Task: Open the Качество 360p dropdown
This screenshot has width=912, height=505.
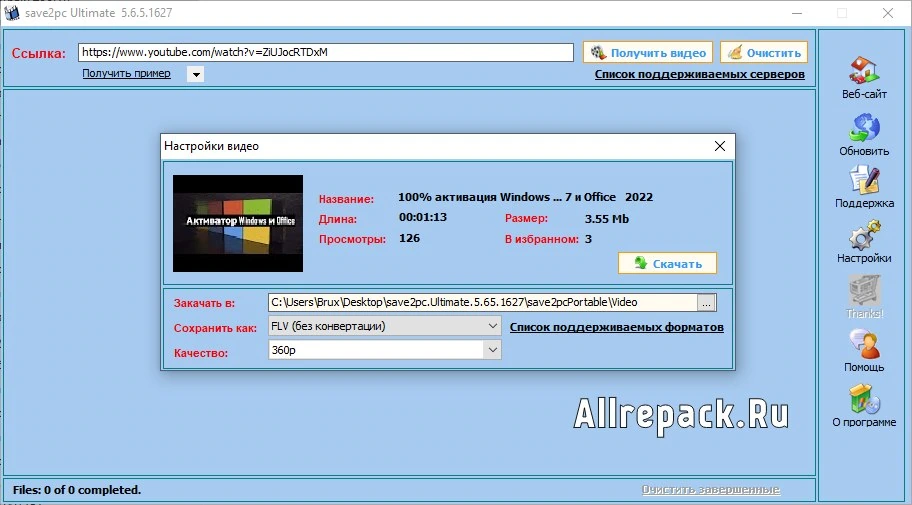Action: click(384, 350)
